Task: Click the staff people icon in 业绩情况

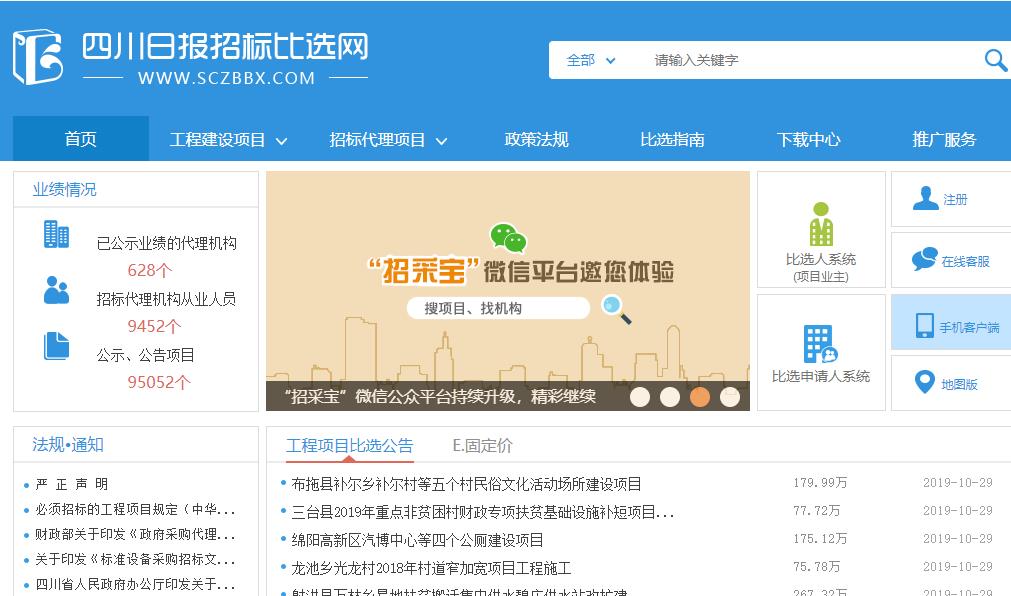Action: [x=56, y=290]
